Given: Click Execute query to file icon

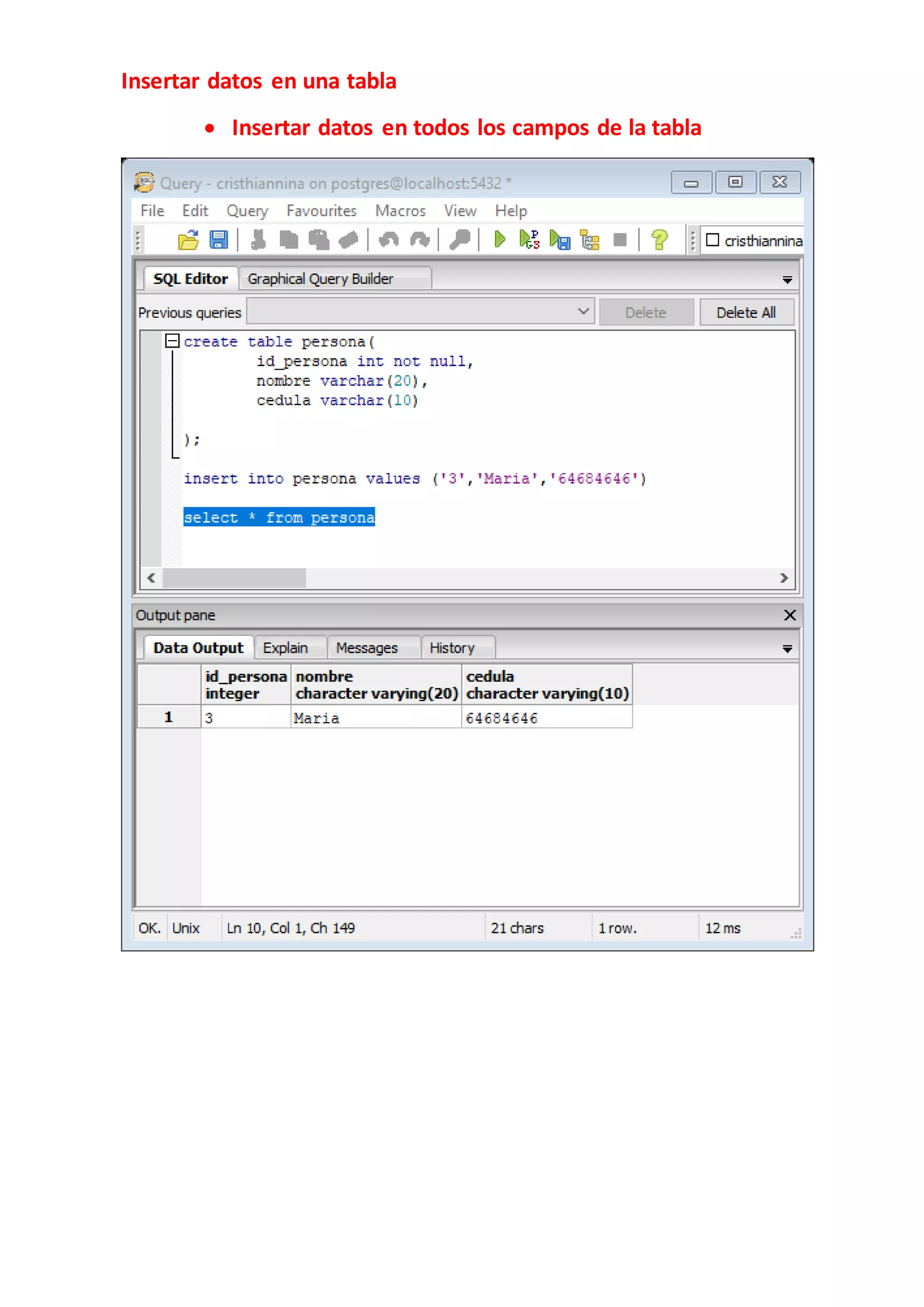Looking at the screenshot, I should click(x=560, y=240).
